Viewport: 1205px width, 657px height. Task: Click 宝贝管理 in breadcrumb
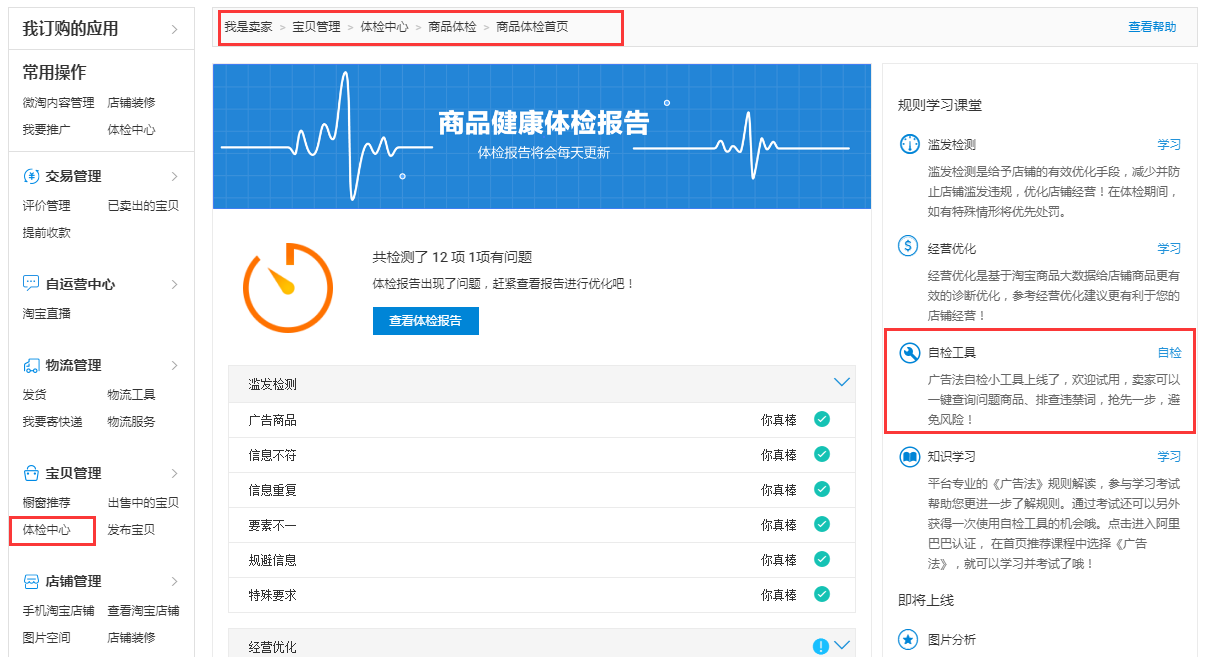point(316,27)
